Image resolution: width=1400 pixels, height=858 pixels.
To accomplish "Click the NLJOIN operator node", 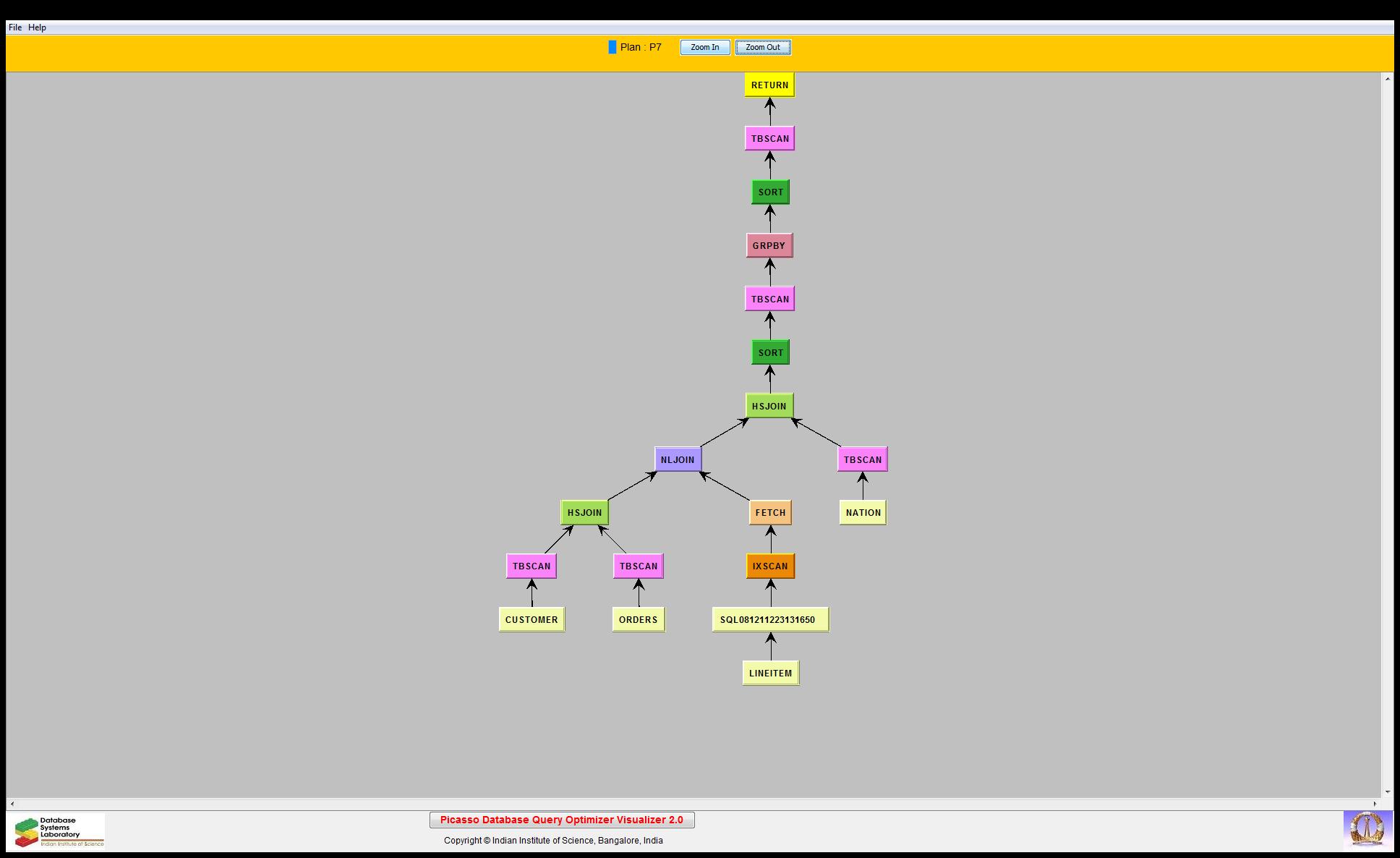I will pyautogui.click(x=678, y=459).
